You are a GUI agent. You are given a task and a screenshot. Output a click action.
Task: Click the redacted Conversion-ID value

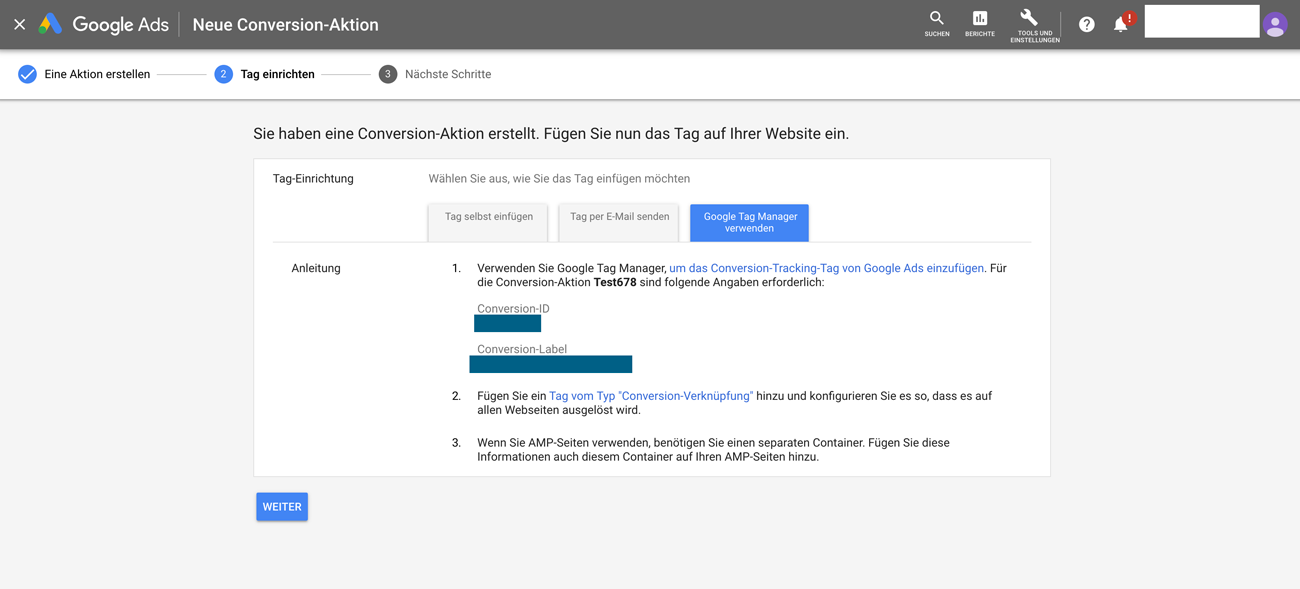point(507,324)
